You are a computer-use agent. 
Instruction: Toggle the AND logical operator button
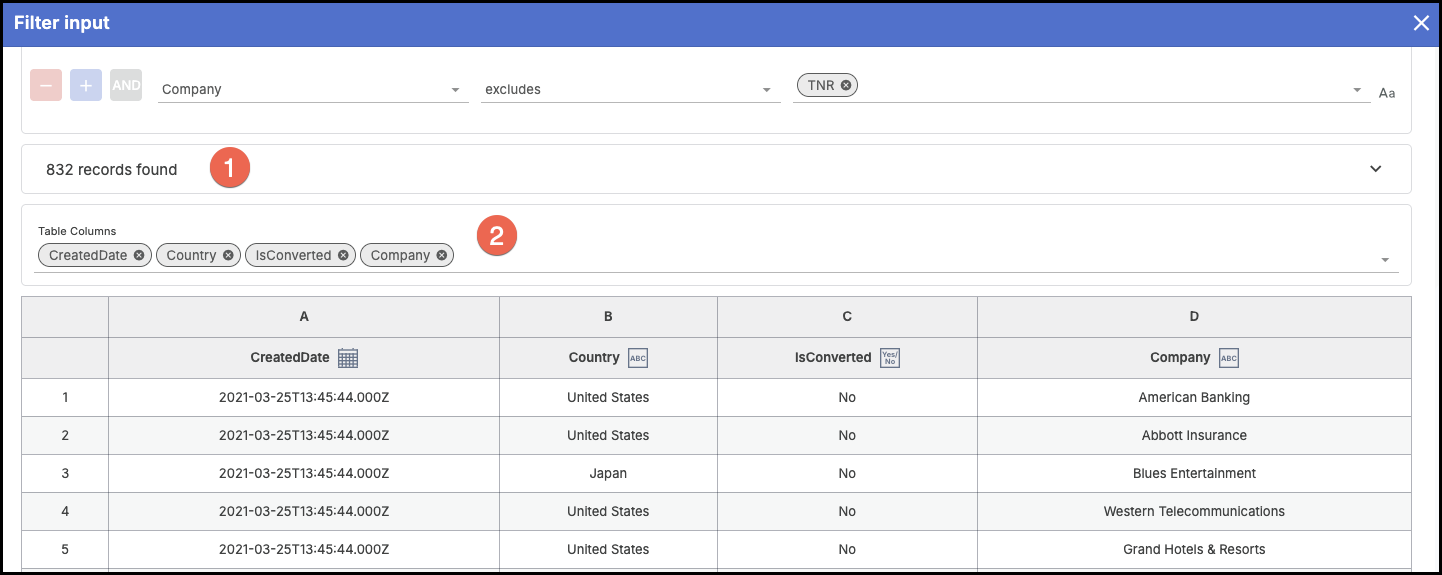click(126, 85)
